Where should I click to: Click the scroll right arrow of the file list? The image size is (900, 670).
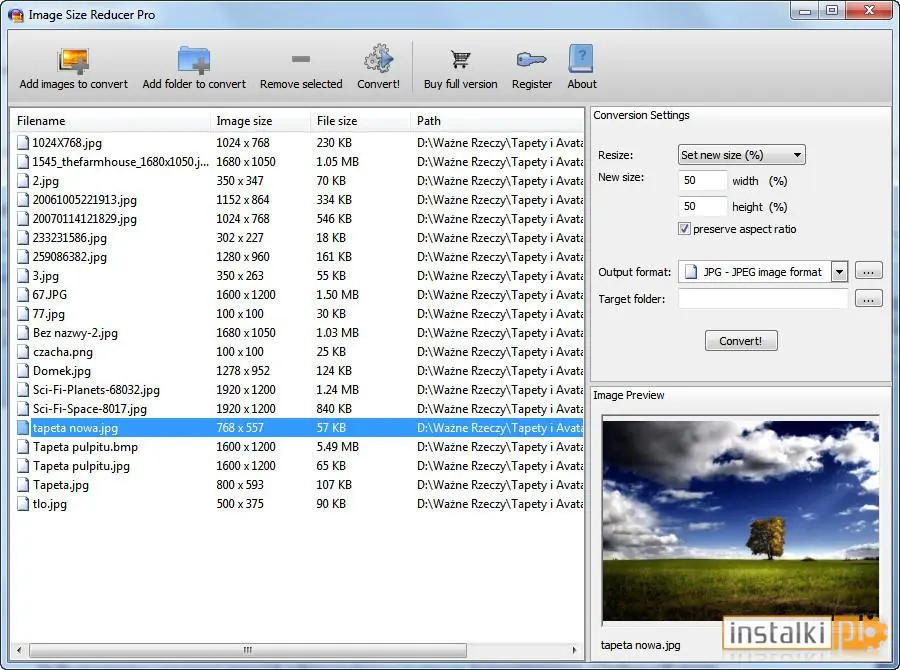pyautogui.click(x=575, y=650)
